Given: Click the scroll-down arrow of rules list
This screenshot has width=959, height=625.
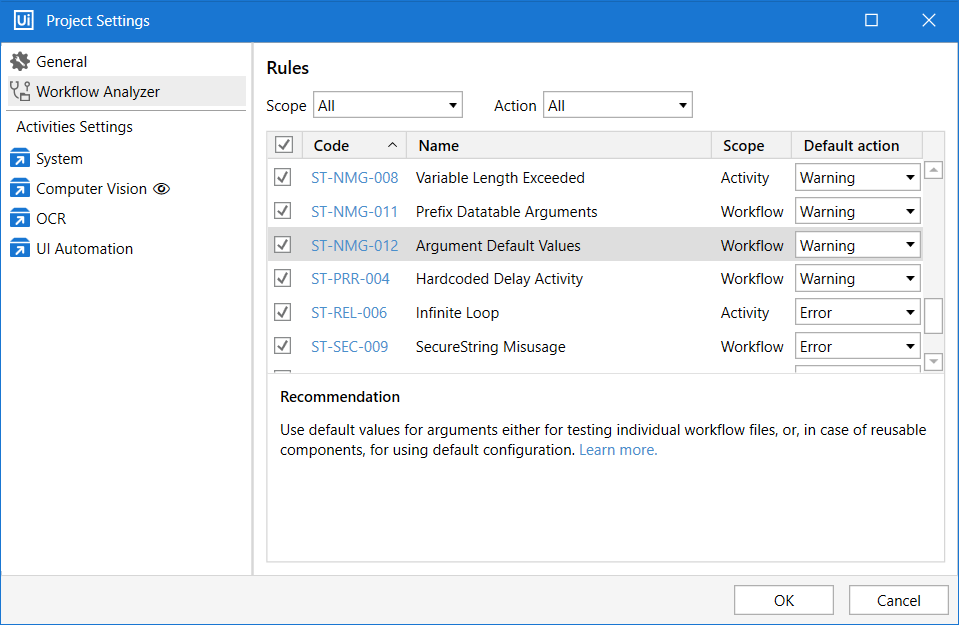Looking at the screenshot, I should coord(933,361).
